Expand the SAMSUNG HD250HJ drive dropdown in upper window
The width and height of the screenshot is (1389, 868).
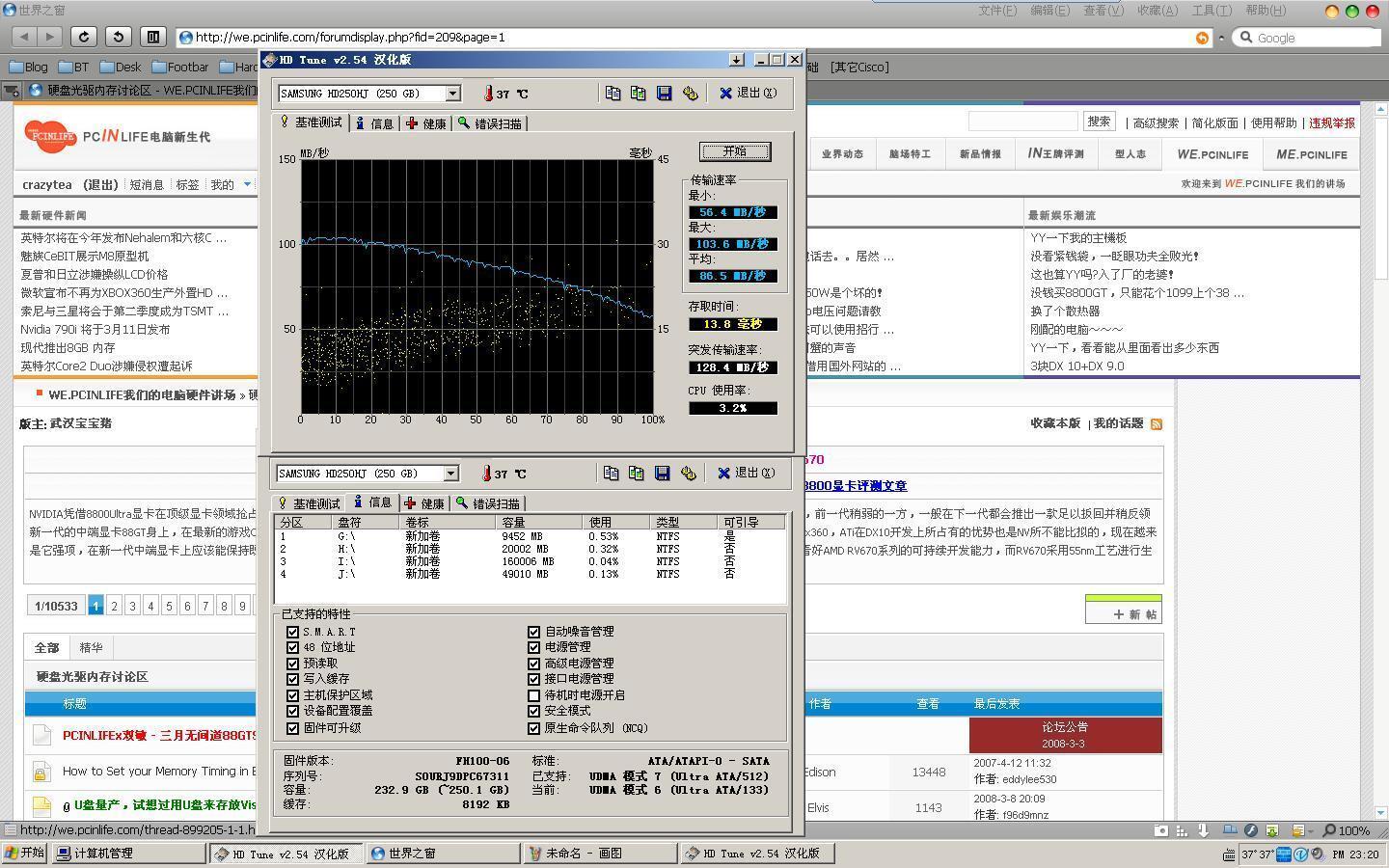point(452,94)
